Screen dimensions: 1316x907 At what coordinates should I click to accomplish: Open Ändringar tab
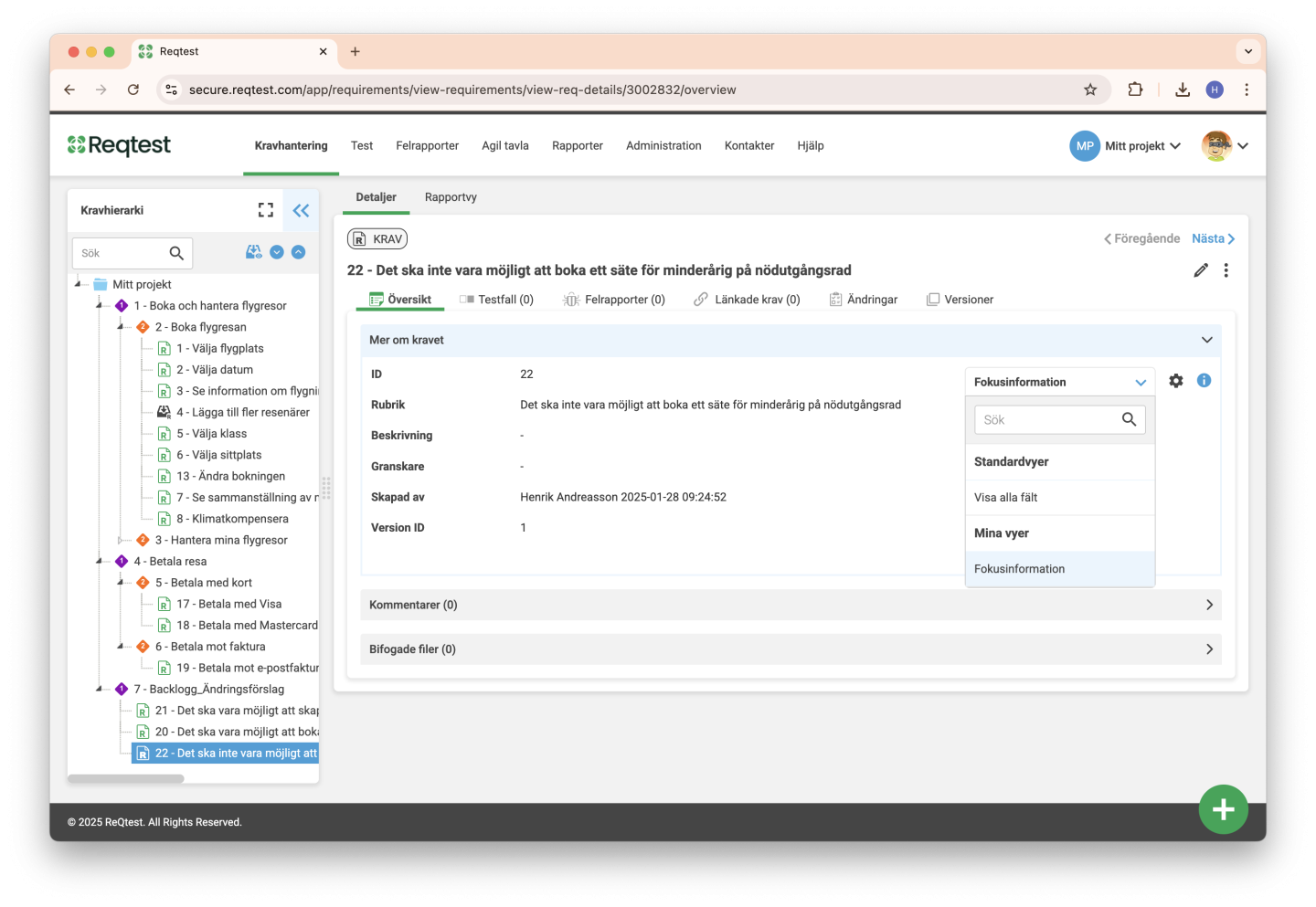[864, 300]
